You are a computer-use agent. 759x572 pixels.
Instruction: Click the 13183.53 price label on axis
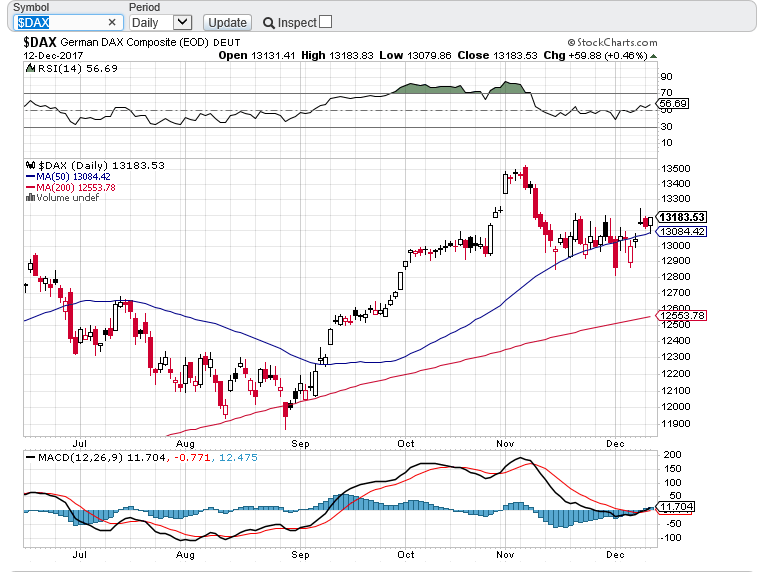682,217
